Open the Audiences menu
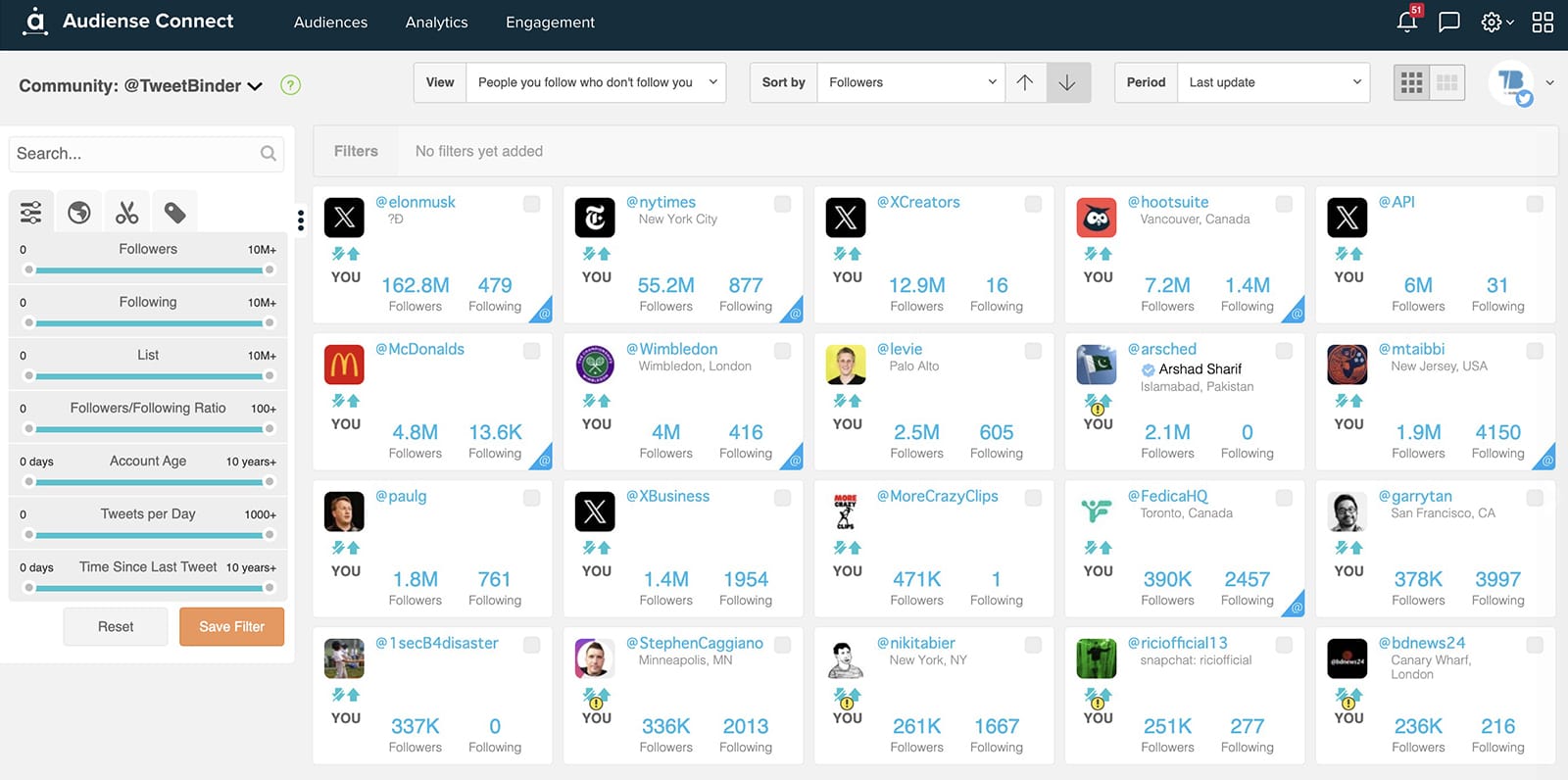The image size is (1568, 780). (x=330, y=22)
